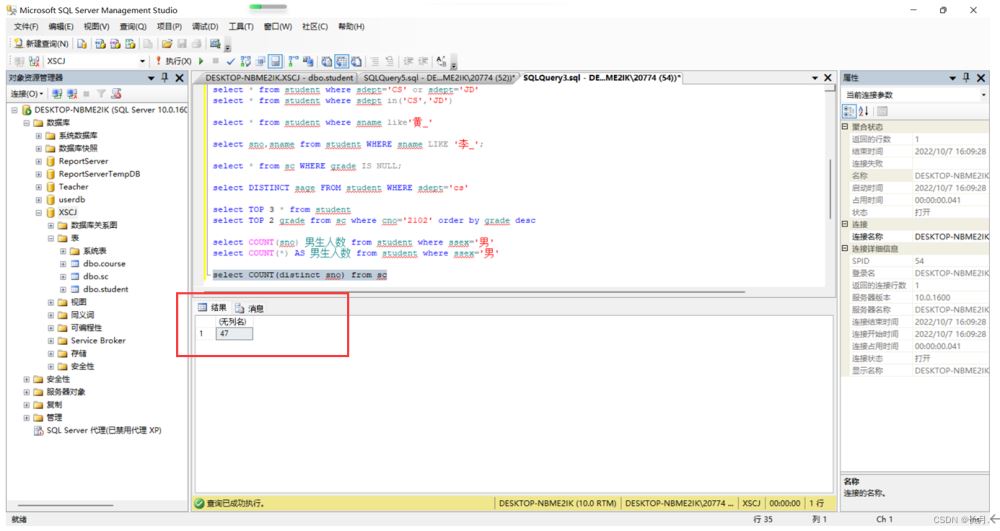Click the 执行 (Execute) query button
This screenshot has height=531, width=1000.
(177, 61)
